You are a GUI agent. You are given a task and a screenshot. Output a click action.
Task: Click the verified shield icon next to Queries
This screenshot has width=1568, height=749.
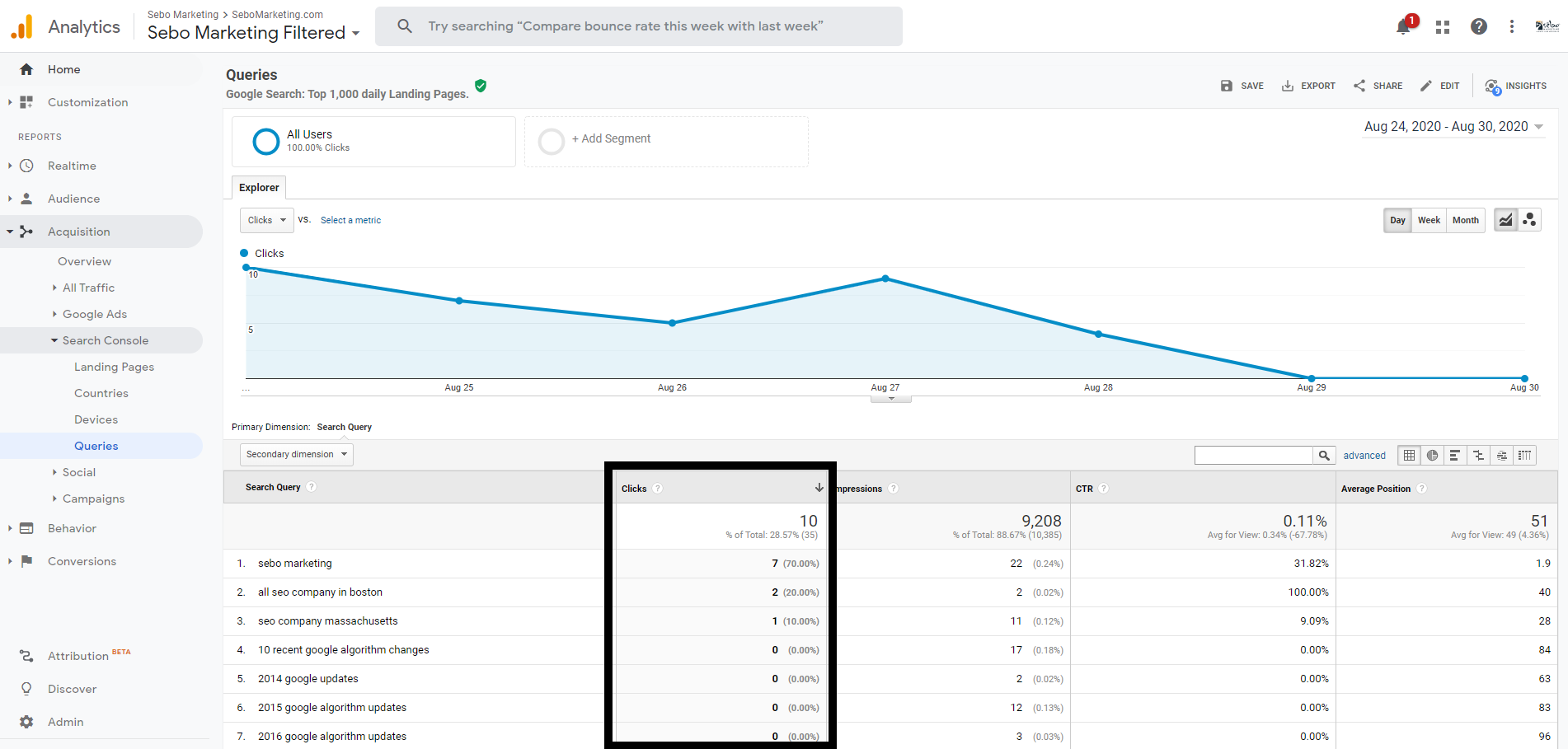(481, 86)
